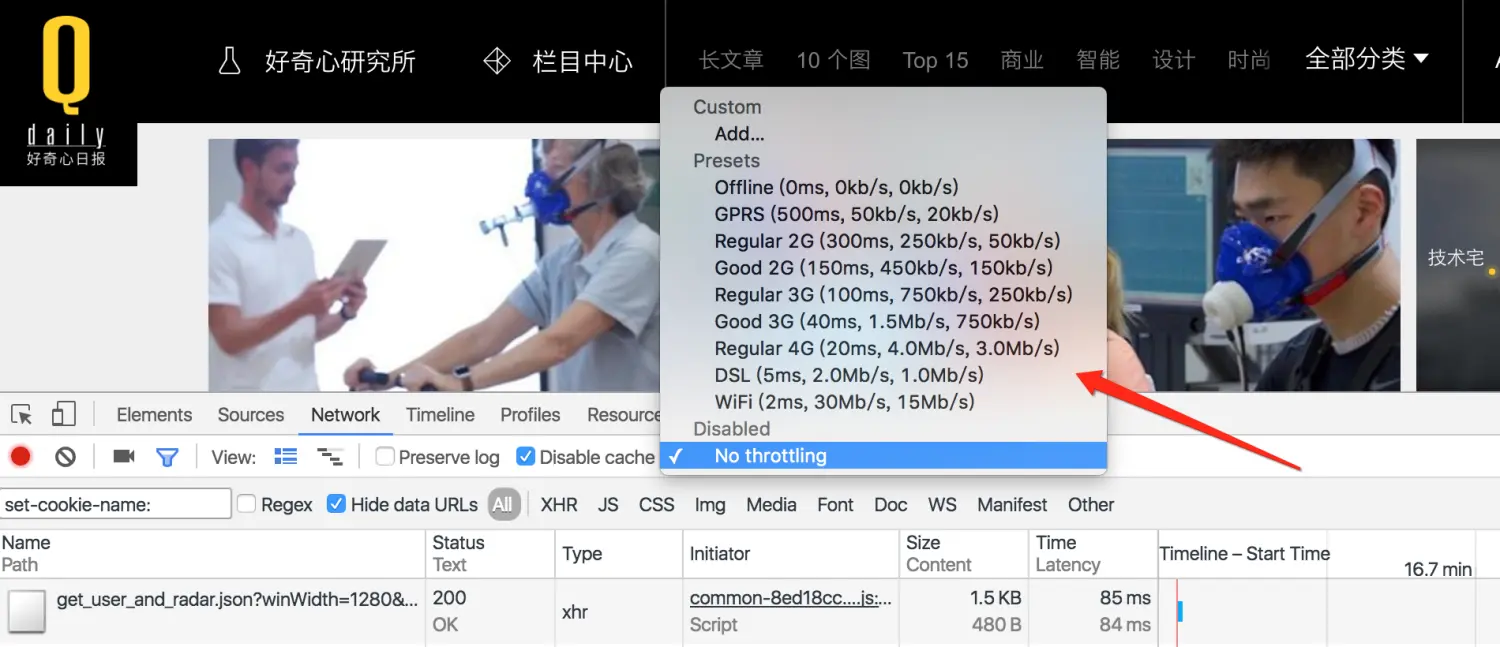Open the 栏目中心 link
This screenshot has height=647, width=1500.
[583, 62]
